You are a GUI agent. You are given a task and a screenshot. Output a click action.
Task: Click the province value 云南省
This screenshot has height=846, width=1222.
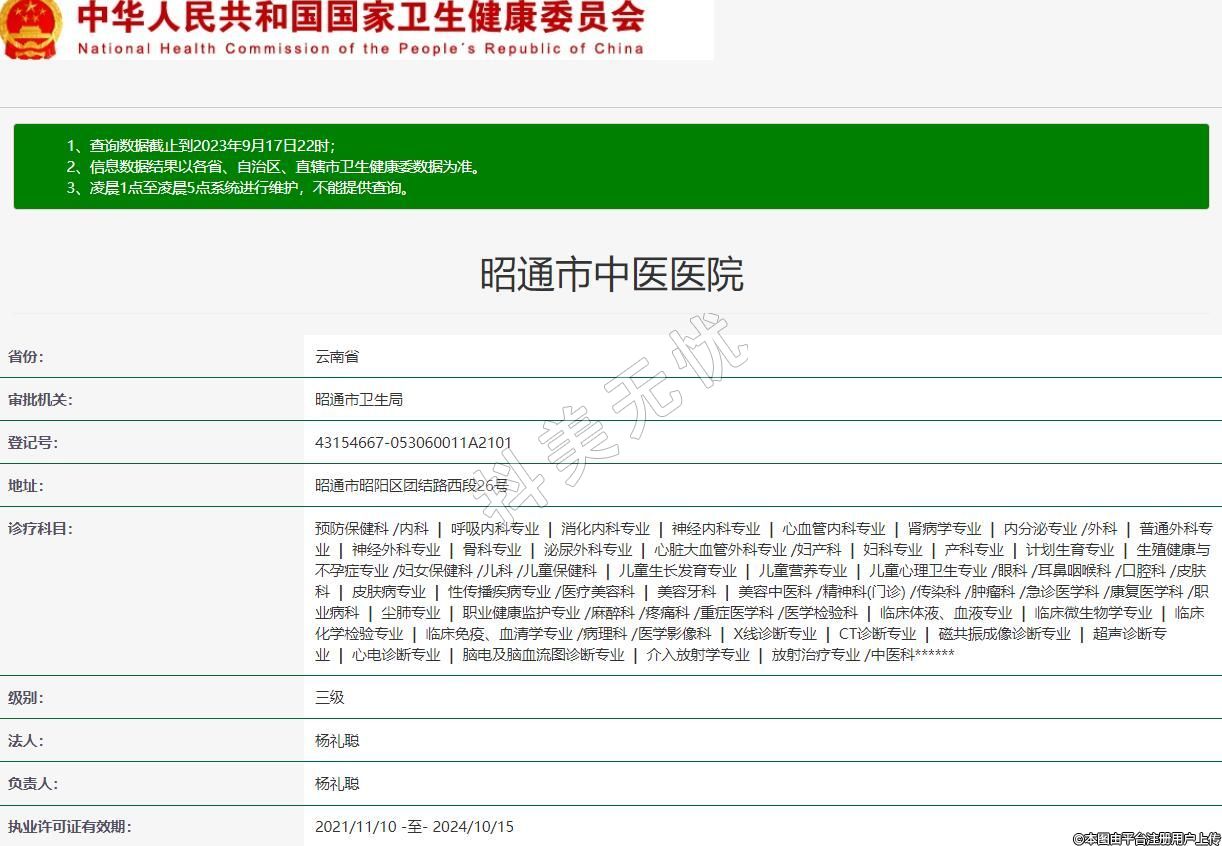337,356
